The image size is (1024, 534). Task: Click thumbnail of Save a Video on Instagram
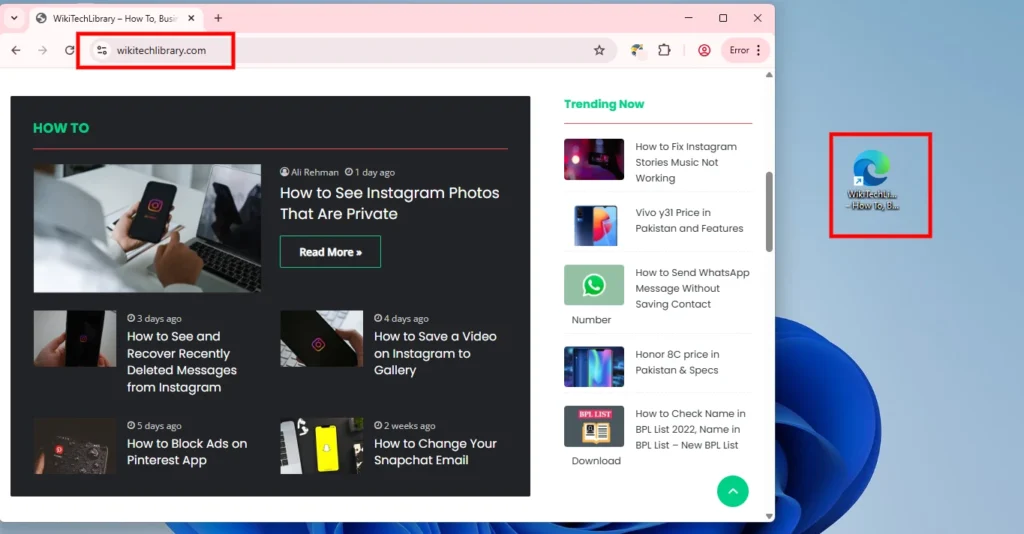tap(322, 338)
